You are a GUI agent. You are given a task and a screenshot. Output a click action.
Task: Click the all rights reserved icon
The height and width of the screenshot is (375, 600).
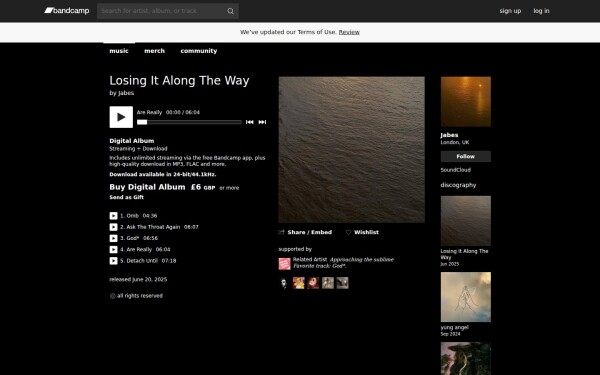click(x=112, y=296)
